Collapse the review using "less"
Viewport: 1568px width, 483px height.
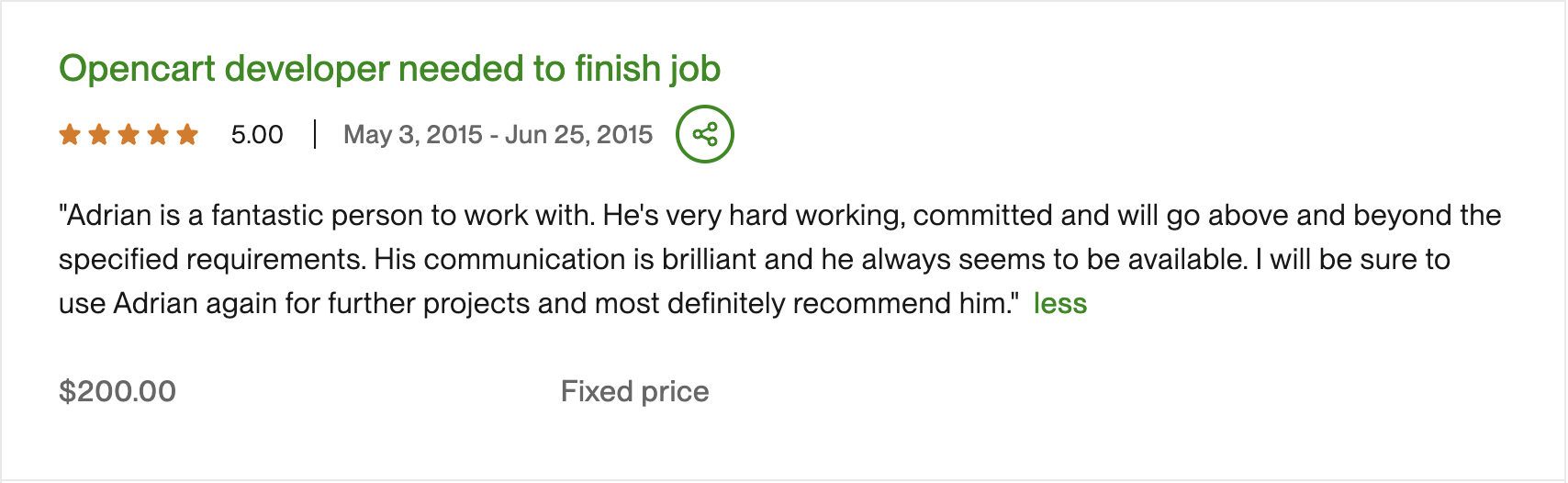pyautogui.click(x=1059, y=304)
